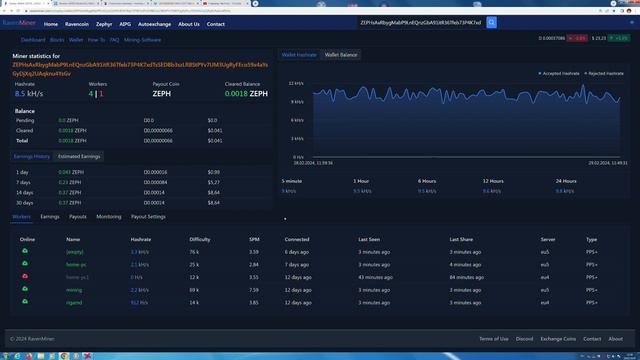Open FAQ link
Viewport: 640px width, 360px height.
coord(115,40)
